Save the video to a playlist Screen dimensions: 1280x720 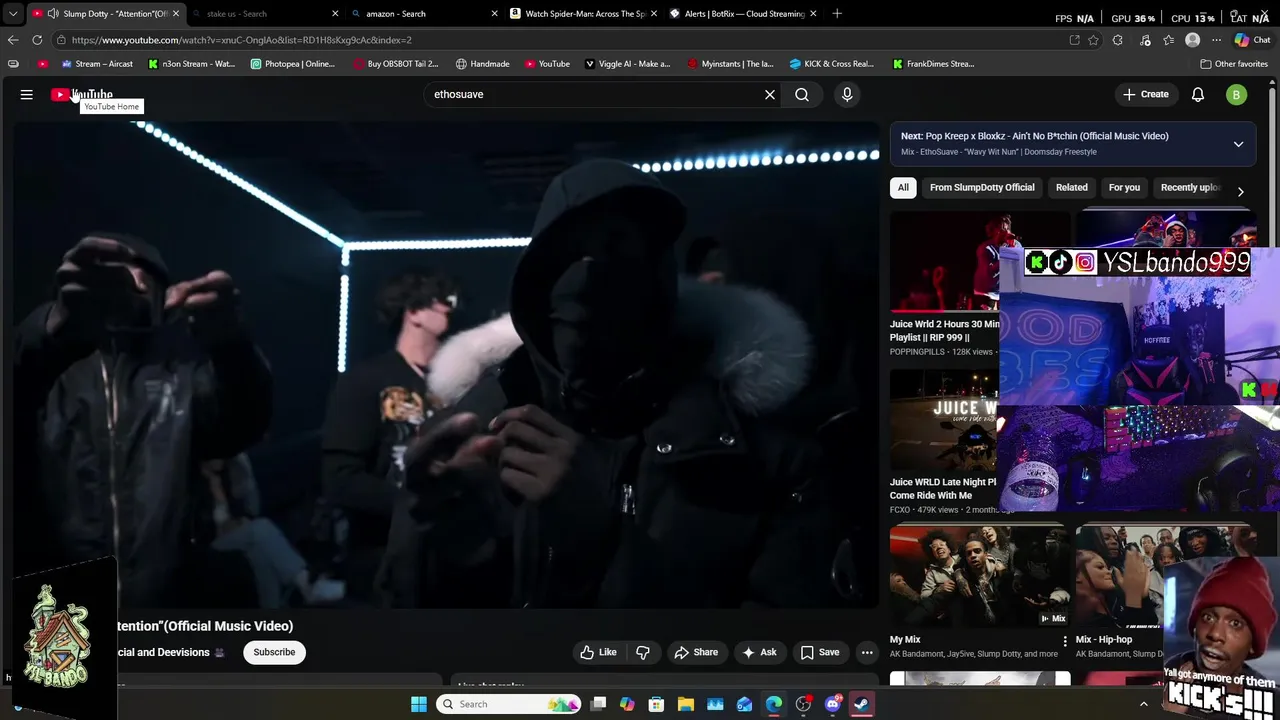pyautogui.click(x=819, y=652)
